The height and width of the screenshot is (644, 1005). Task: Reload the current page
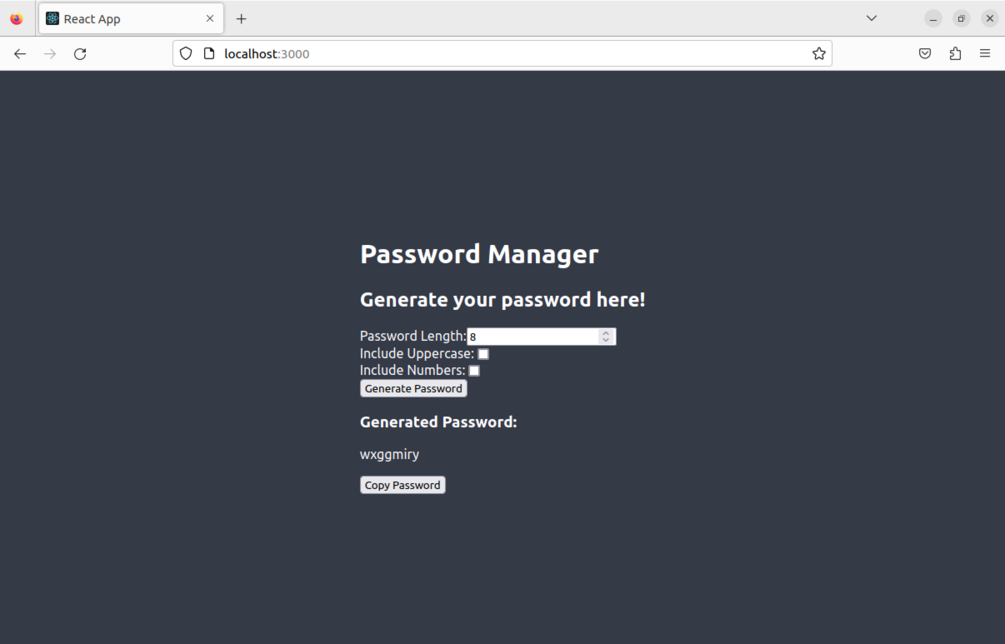[x=80, y=54]
